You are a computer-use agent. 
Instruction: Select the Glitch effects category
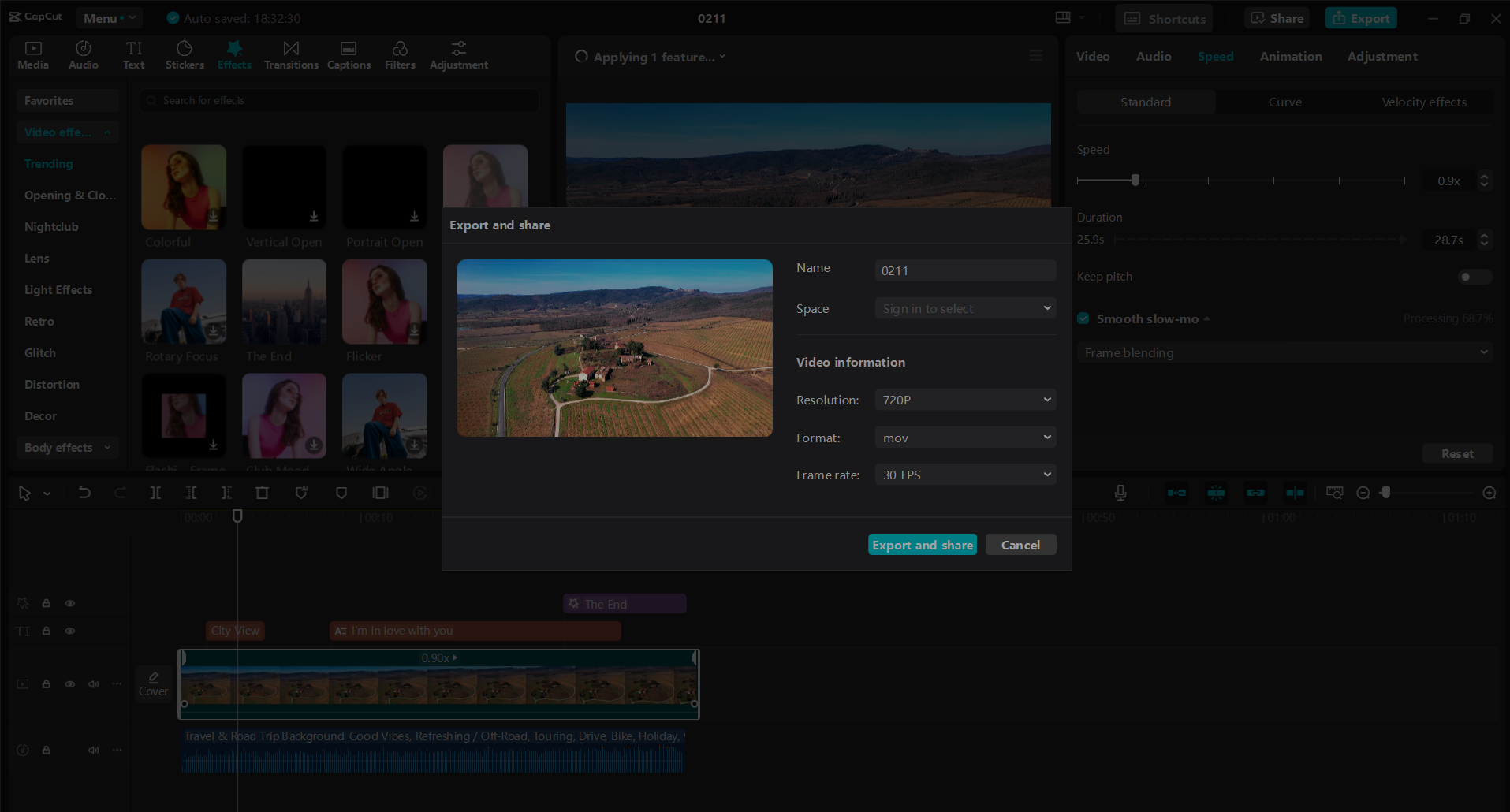click(40, 353)
